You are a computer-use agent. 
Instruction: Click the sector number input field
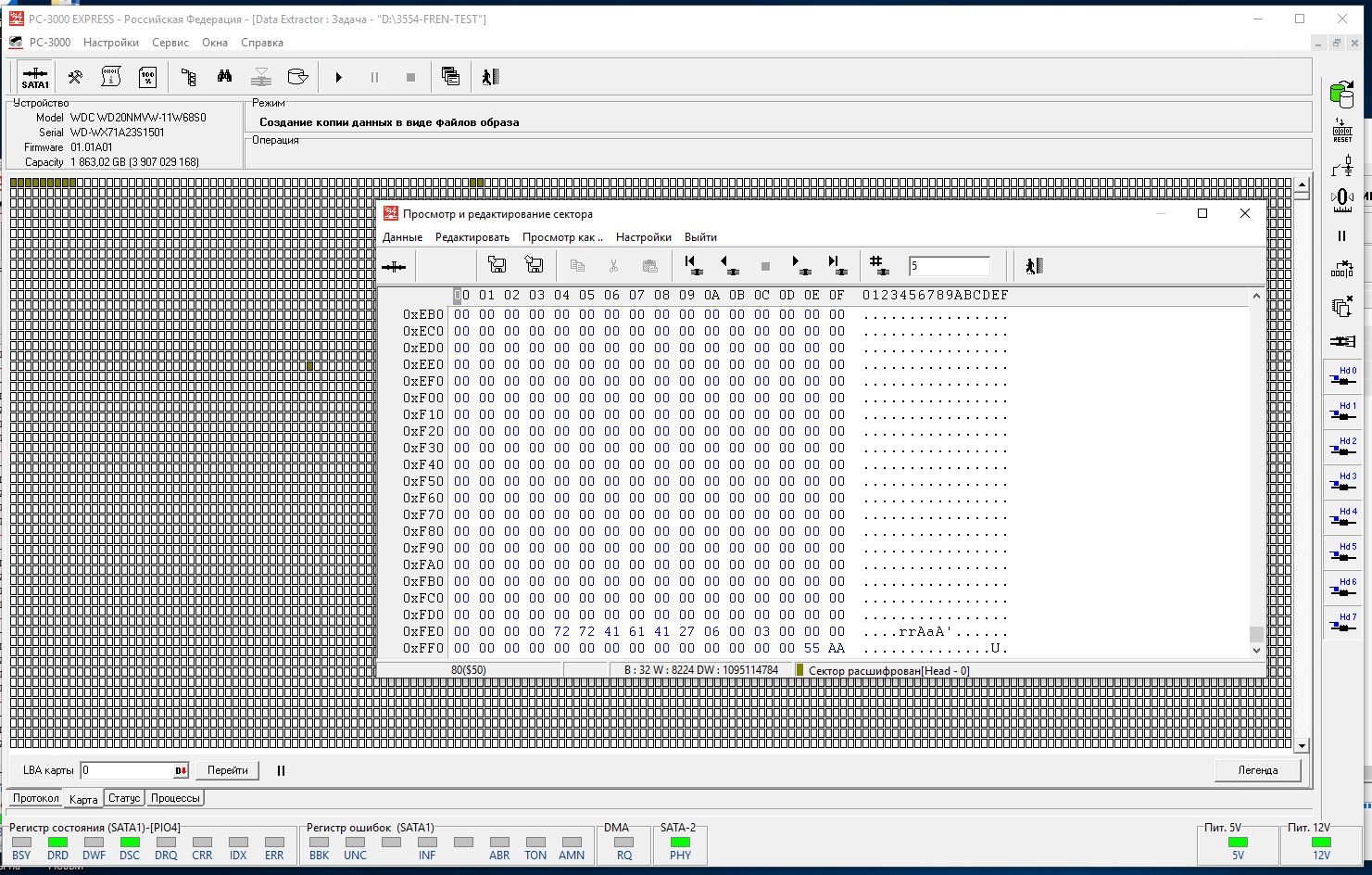(x=949, y=266)
